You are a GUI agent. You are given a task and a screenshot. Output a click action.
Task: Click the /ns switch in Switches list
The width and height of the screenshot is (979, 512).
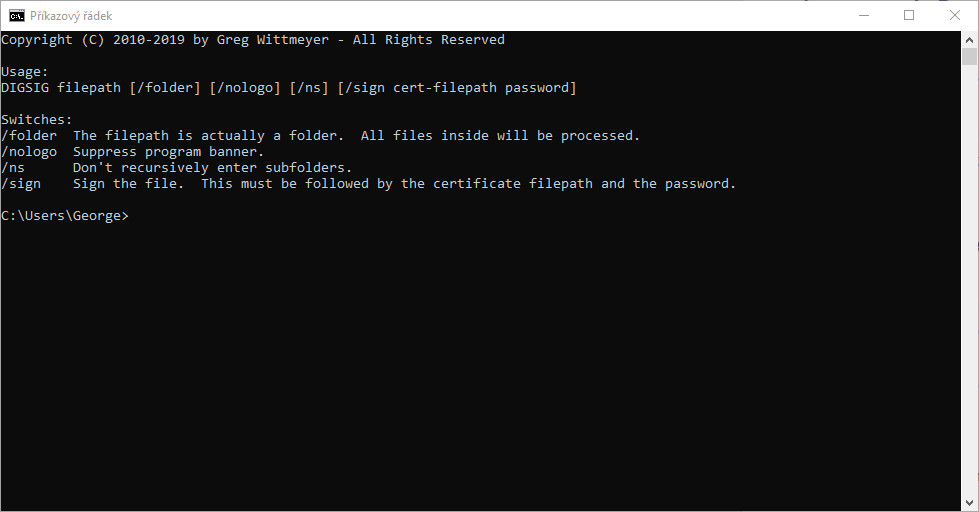pos(13,167)
